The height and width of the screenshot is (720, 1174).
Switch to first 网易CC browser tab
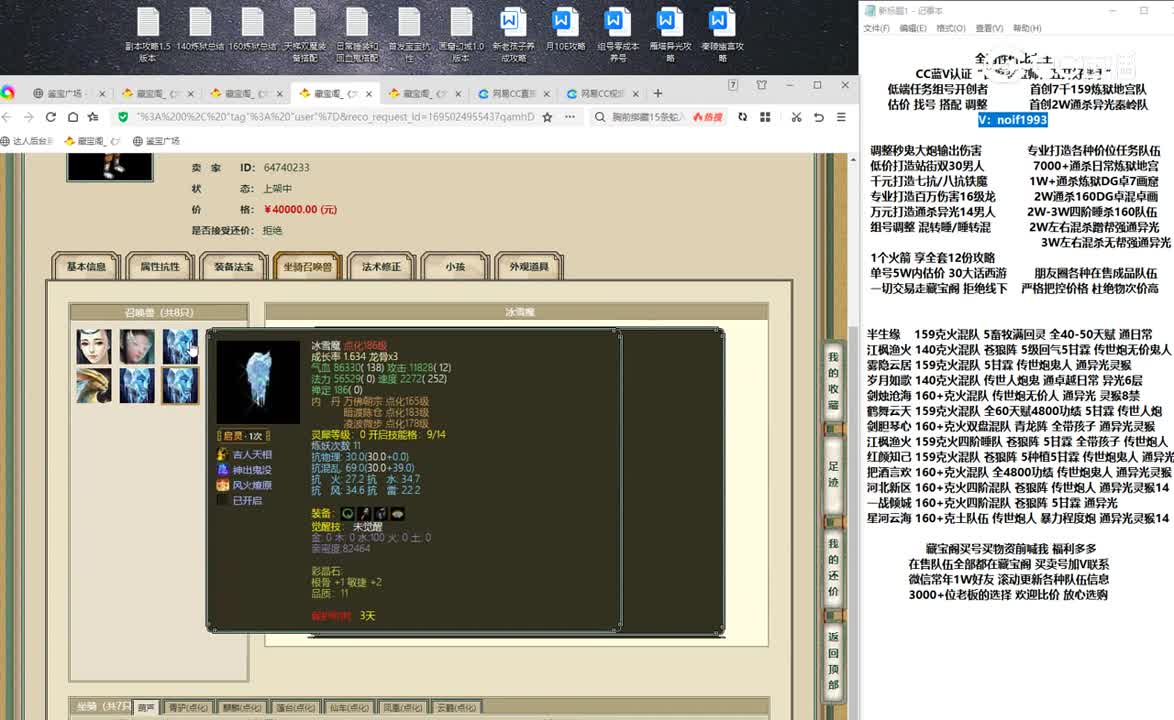click(x=513, y=94)
